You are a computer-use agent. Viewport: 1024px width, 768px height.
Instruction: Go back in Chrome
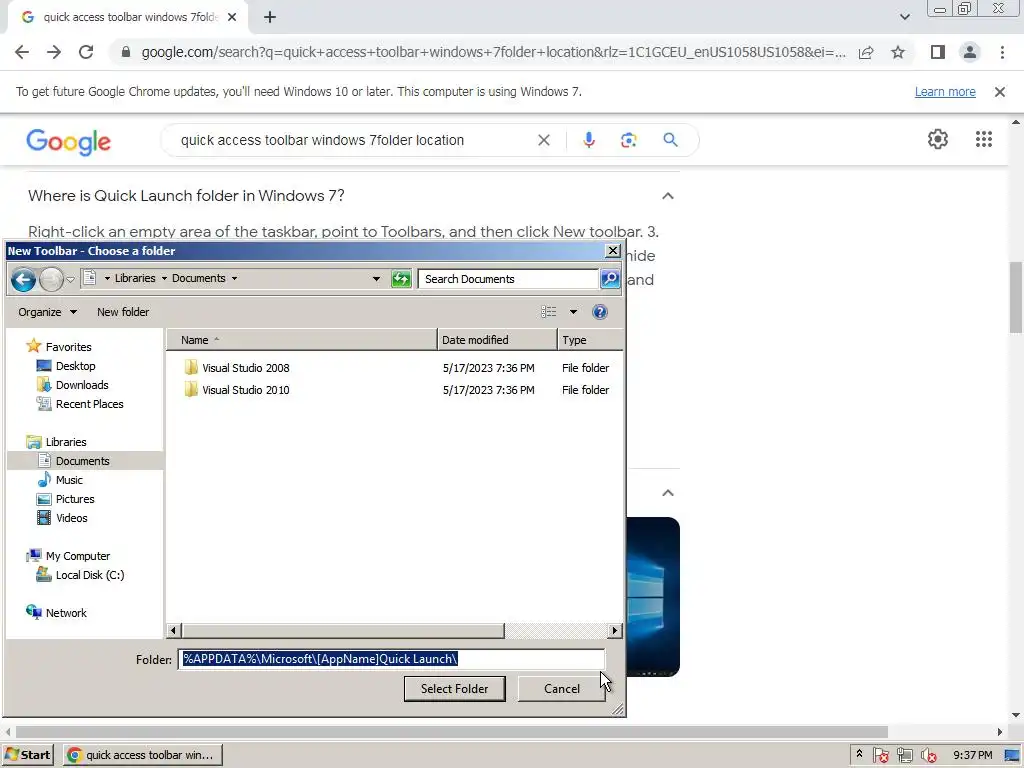(22, 52)
